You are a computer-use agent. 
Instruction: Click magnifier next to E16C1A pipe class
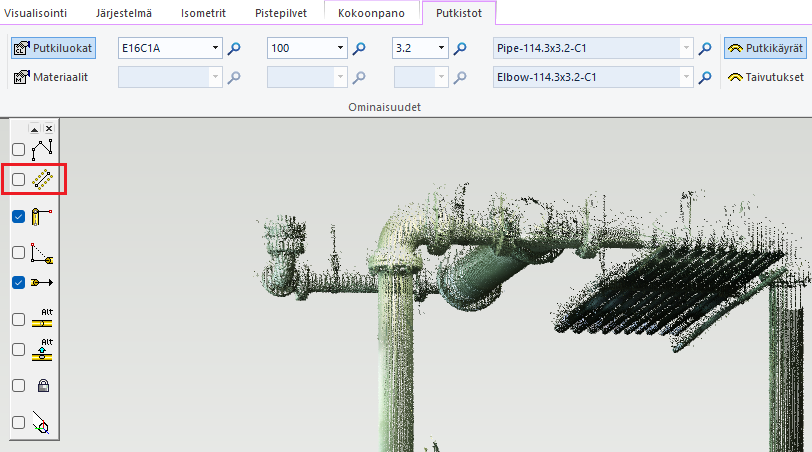click(x=234, y=48)
